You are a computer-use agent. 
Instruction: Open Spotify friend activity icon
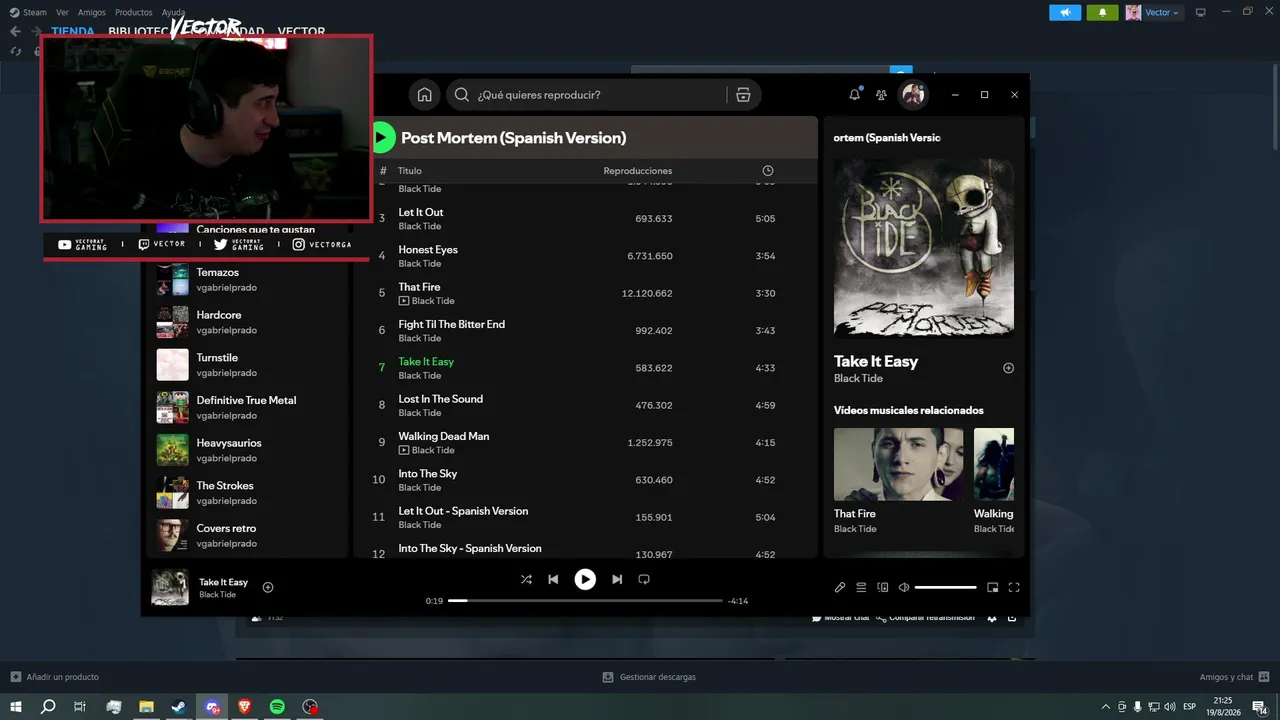coord(881,95)
